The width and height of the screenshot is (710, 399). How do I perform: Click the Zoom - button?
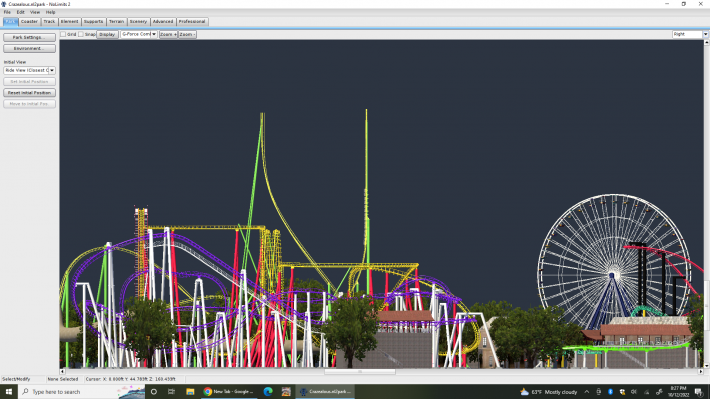point(187,34)
